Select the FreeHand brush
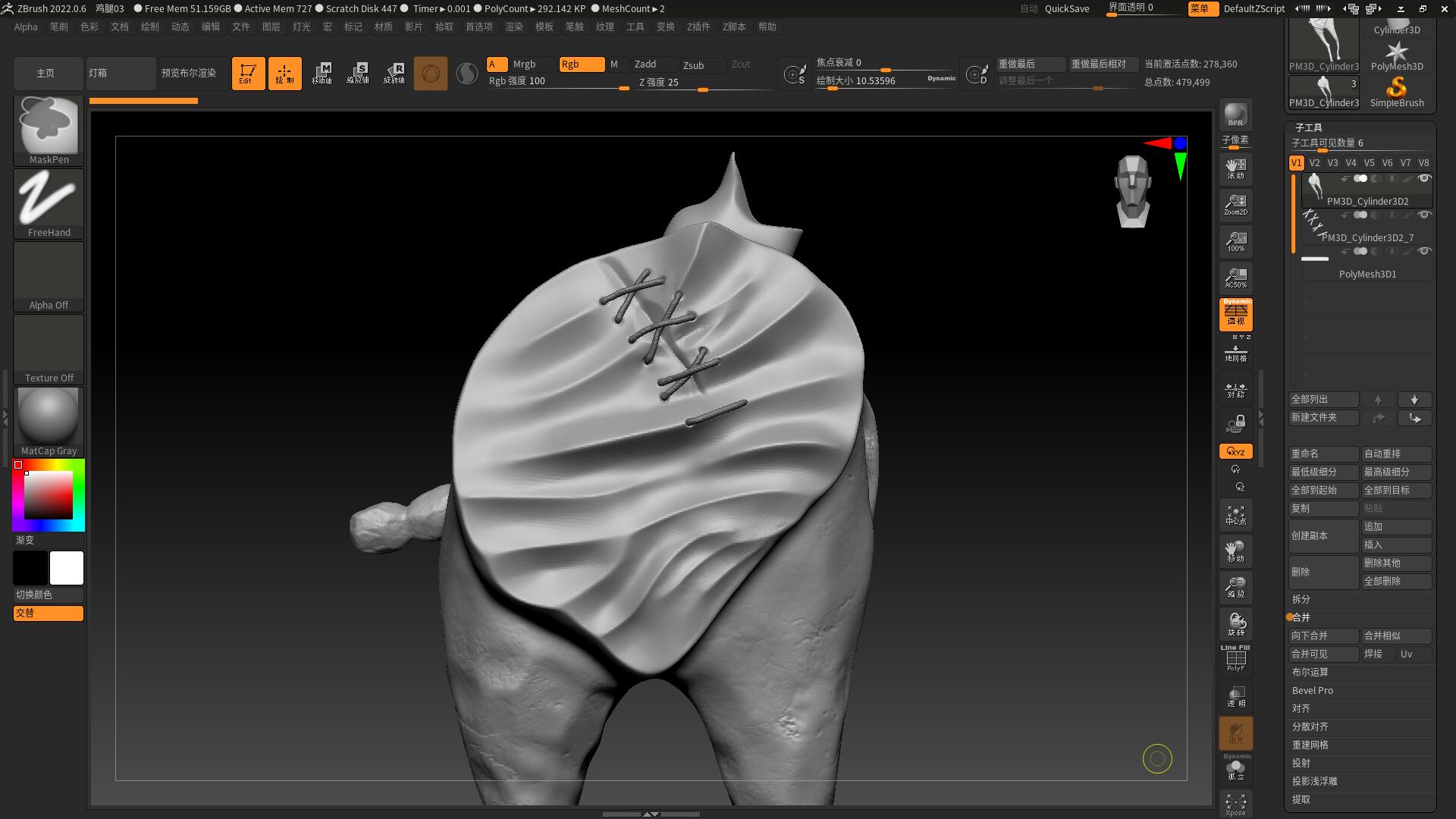 click(48, 199)
